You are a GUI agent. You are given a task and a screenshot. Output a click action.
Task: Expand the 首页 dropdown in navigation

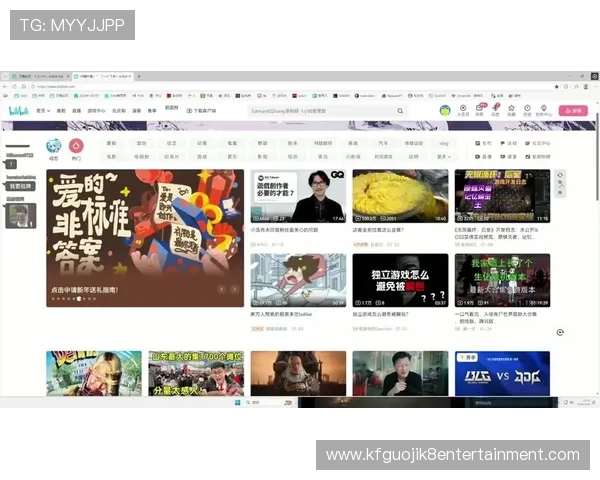click(43, 111)
